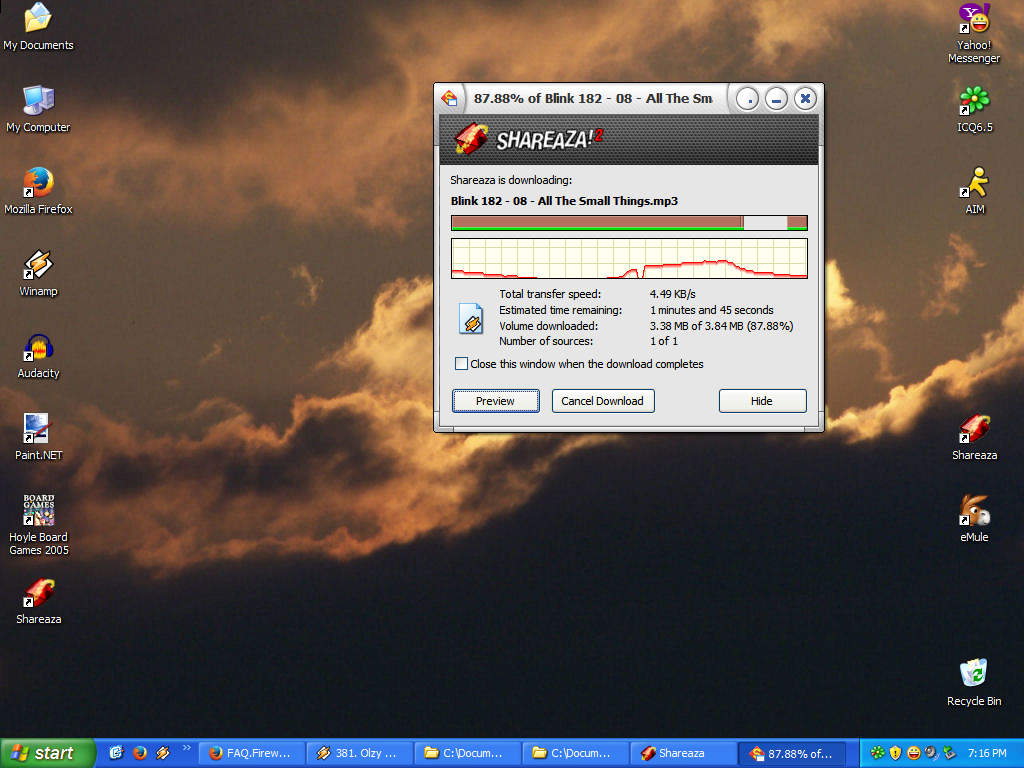Select the eMule desktop shortcut

[974, 520]
